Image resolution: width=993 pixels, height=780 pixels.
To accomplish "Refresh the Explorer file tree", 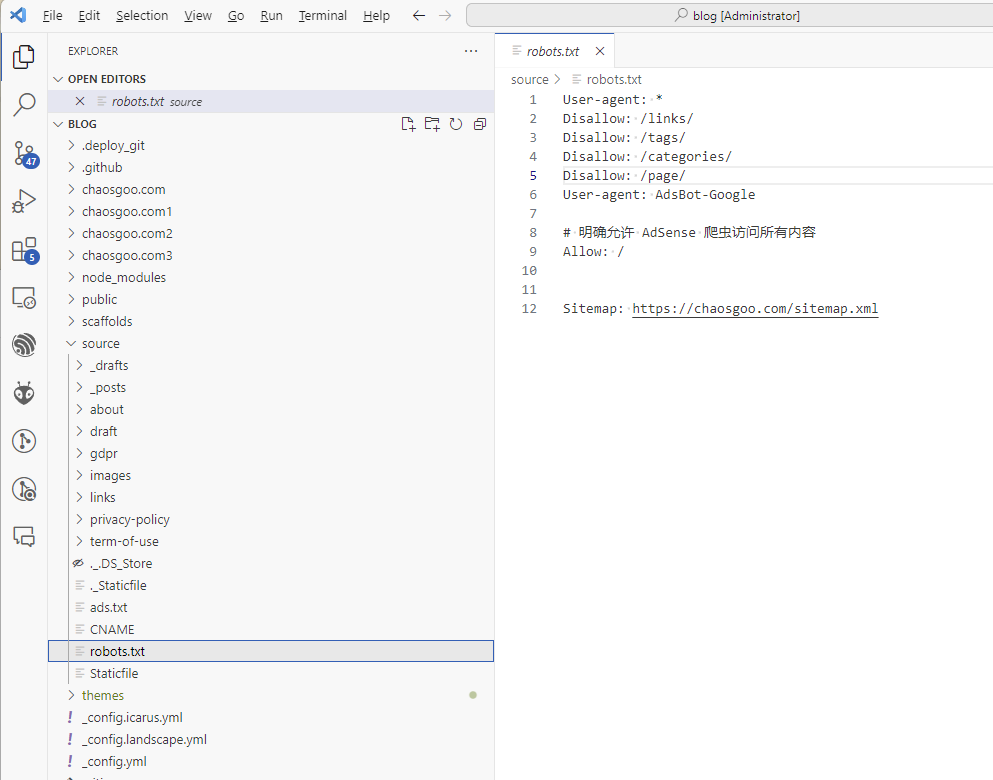I will (456, 124).
